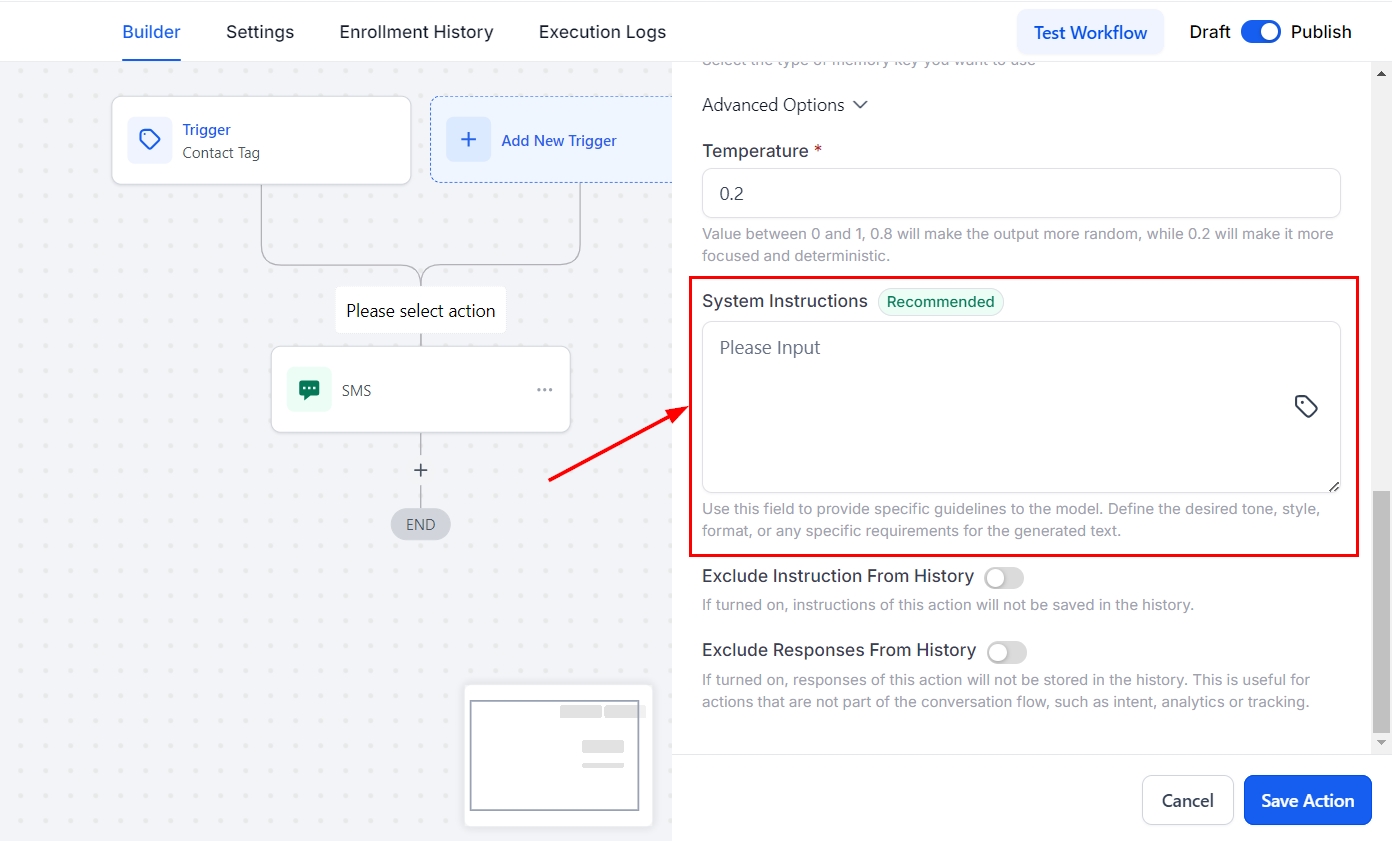
Task: Click the resize handle of System Instructions textarea
Action: click(1333, 486)
